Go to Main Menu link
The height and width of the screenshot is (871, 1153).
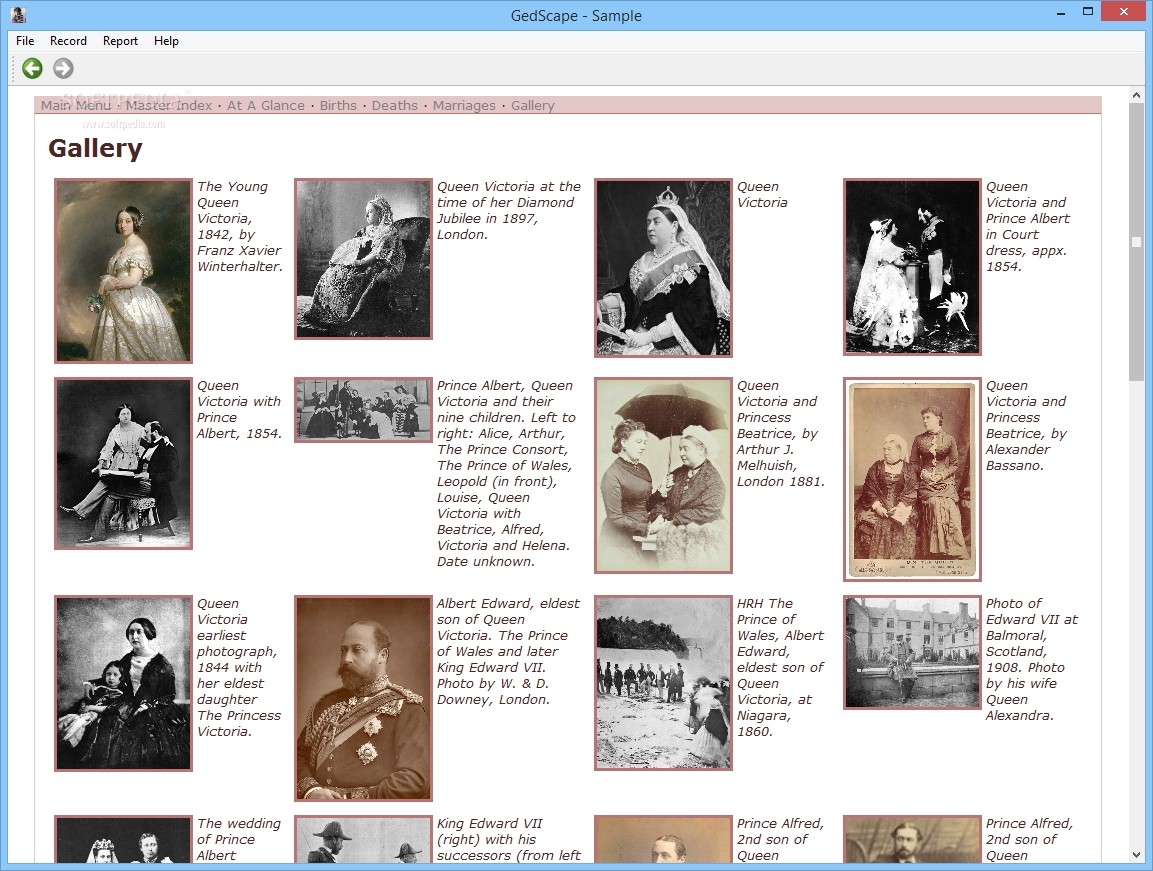click(76, 105)
